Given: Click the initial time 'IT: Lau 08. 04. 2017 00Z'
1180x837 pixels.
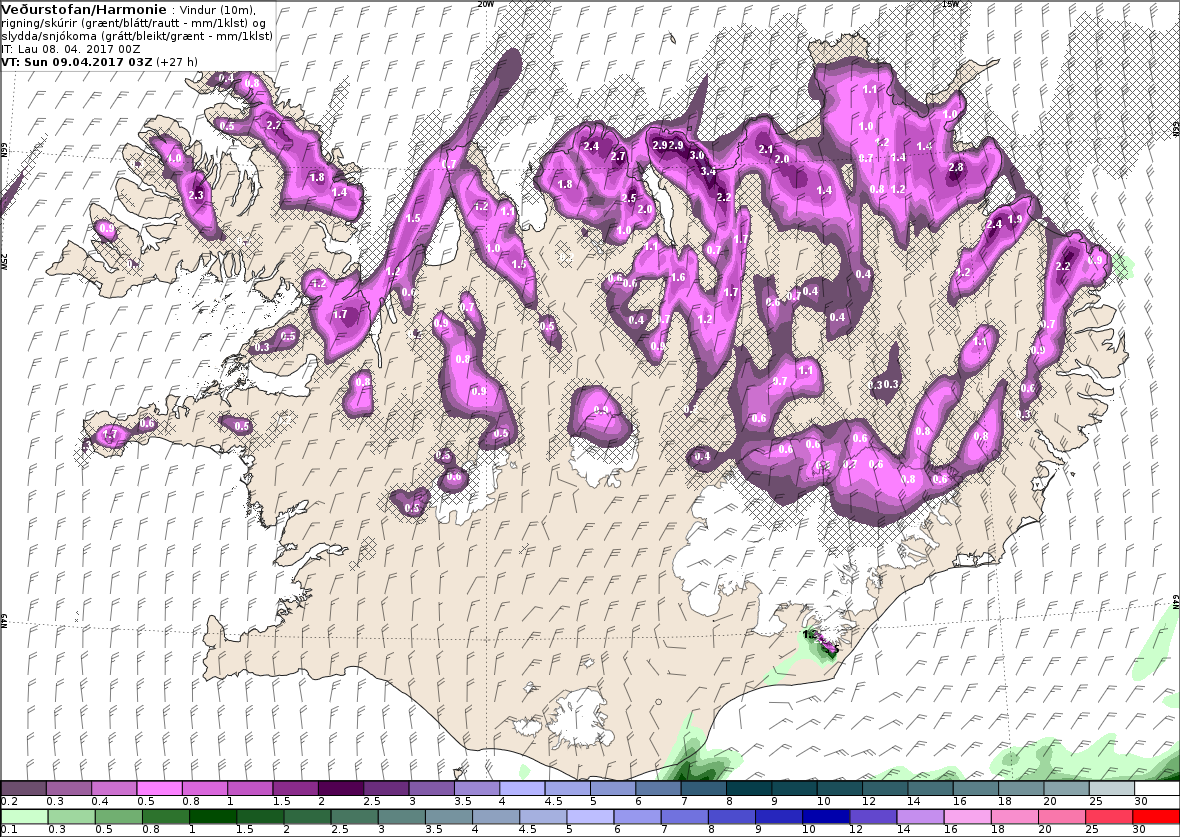Looking at the screenshot, I should [x=71, y=49].
